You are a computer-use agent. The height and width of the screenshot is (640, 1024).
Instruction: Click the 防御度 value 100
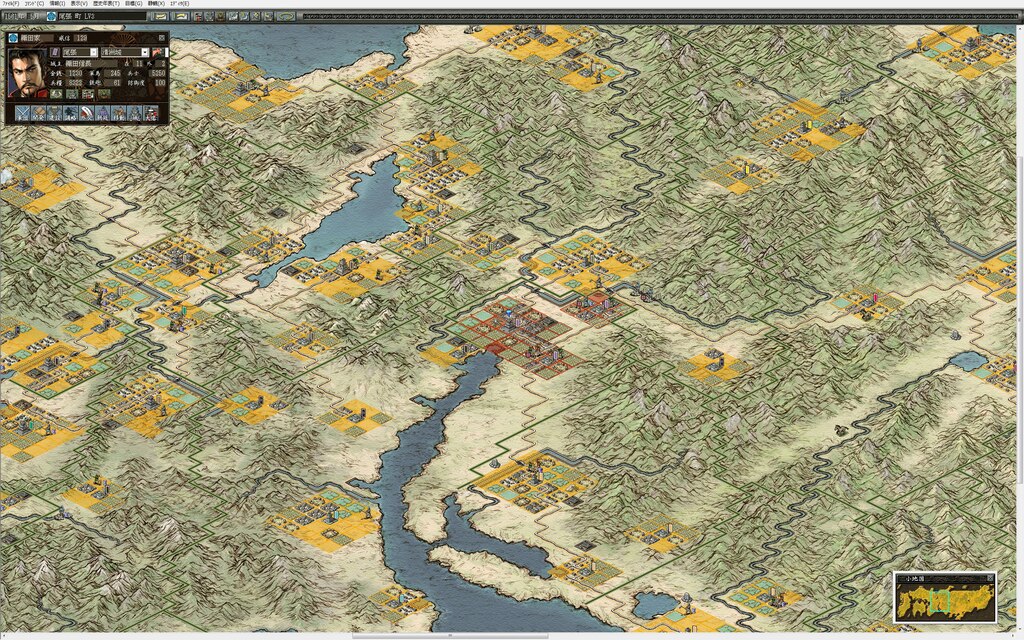point(160,83)
